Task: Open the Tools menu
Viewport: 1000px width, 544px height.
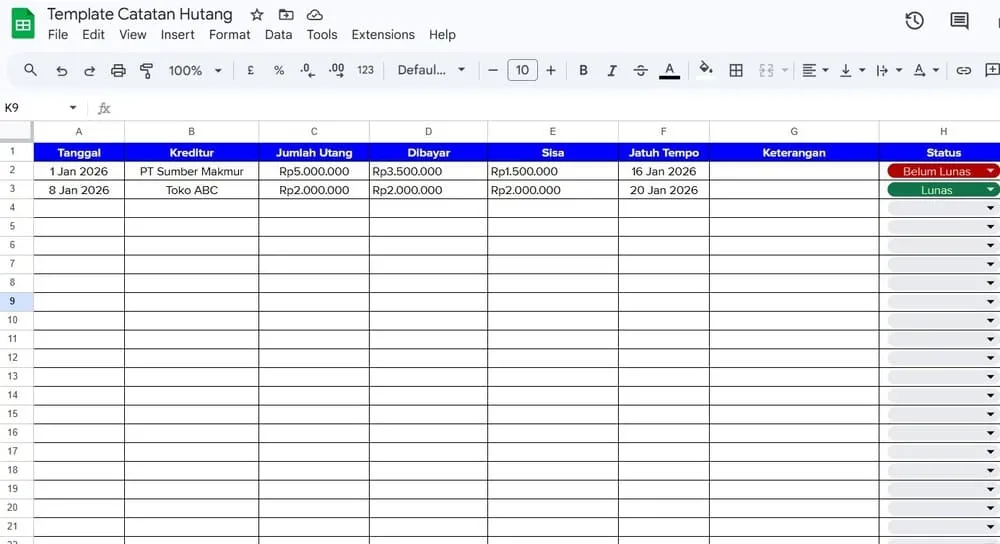Action: [x=321, y=34]
